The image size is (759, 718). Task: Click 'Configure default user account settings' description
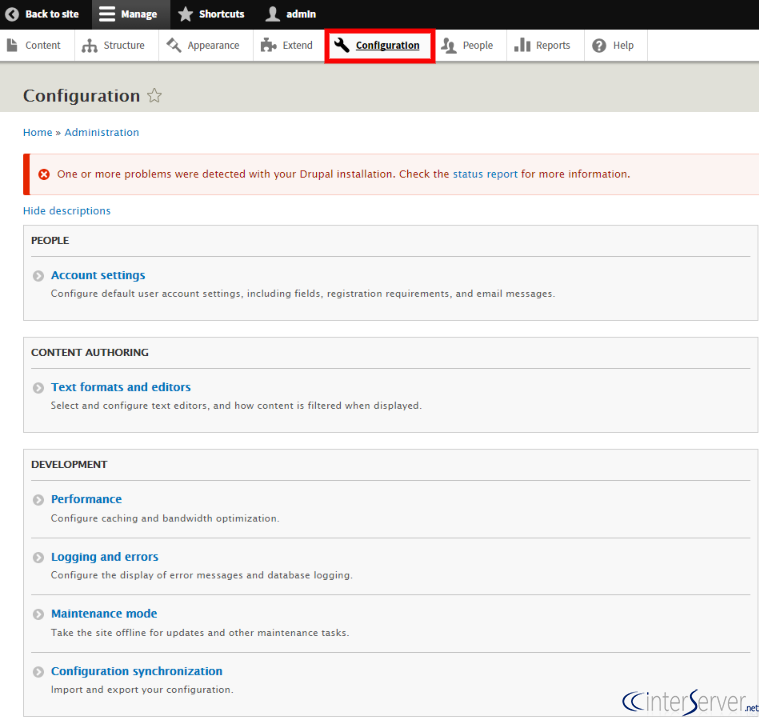click(303, 294)
